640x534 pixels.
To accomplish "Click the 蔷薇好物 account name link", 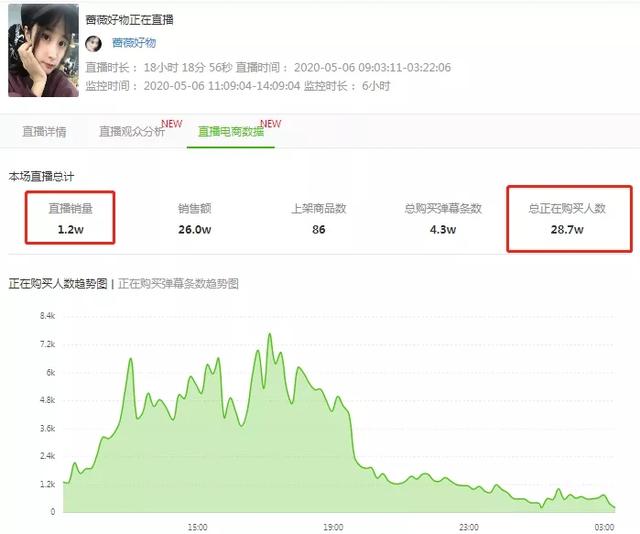I will (x=134, y=43).
